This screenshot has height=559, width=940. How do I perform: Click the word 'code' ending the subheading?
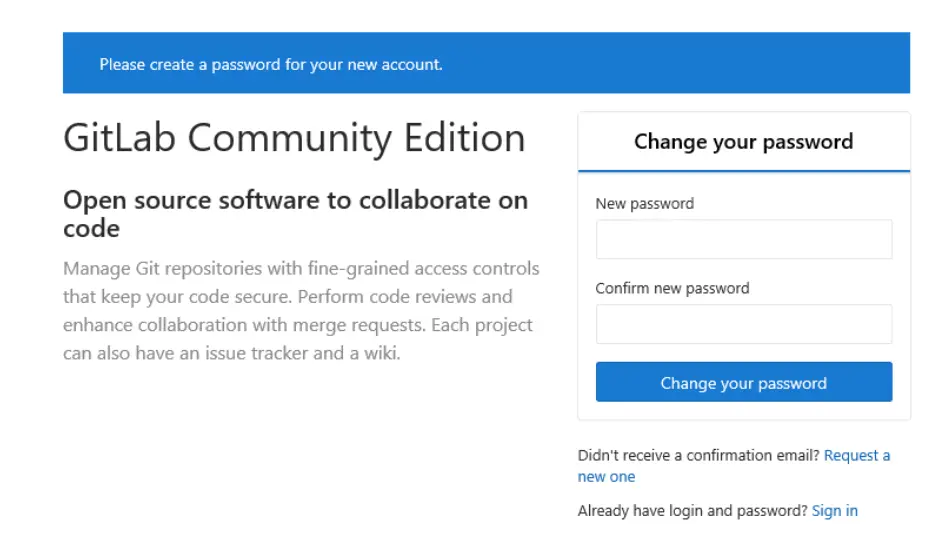coord(91,229)
